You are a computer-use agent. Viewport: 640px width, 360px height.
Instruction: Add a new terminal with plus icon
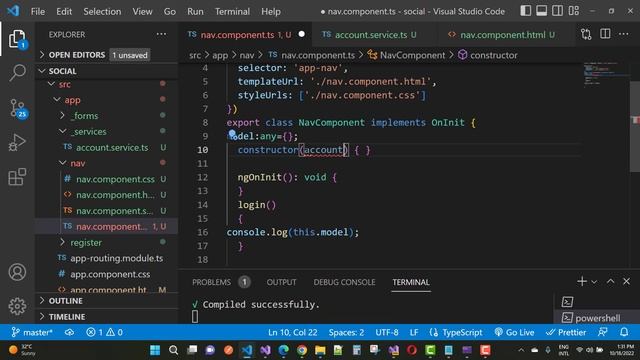point(582,281)
